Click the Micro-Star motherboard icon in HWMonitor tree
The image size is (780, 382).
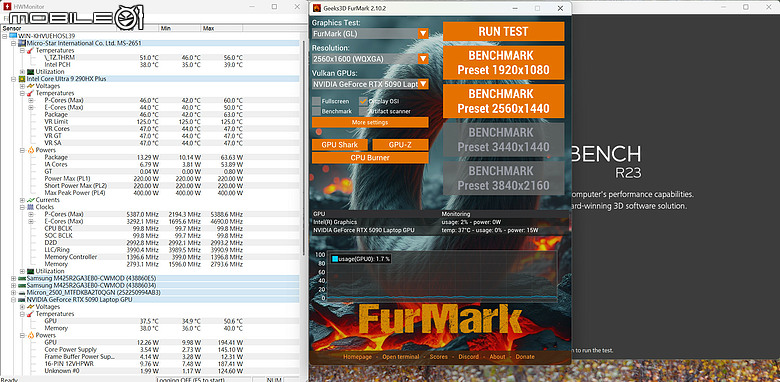click(x=22, y=43)
